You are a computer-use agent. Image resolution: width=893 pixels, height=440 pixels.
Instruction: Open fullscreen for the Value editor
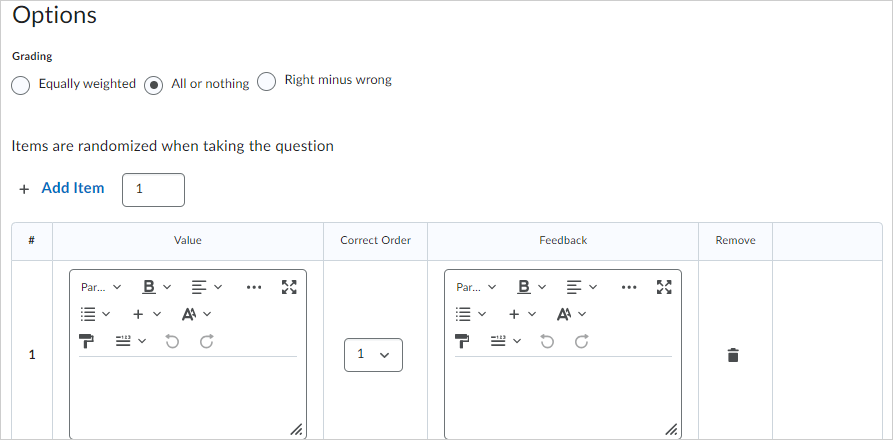289,287
